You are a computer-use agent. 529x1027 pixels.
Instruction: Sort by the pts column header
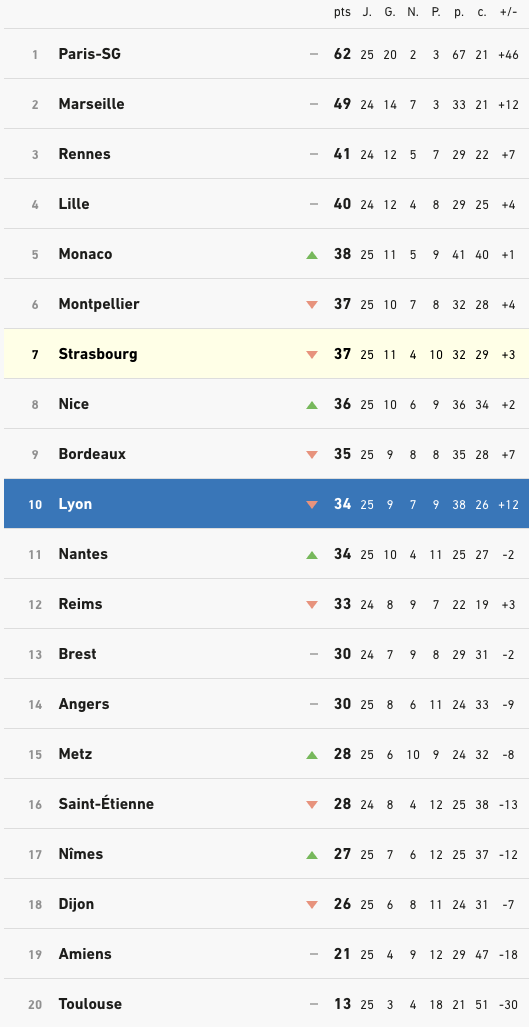pos(342,12)
